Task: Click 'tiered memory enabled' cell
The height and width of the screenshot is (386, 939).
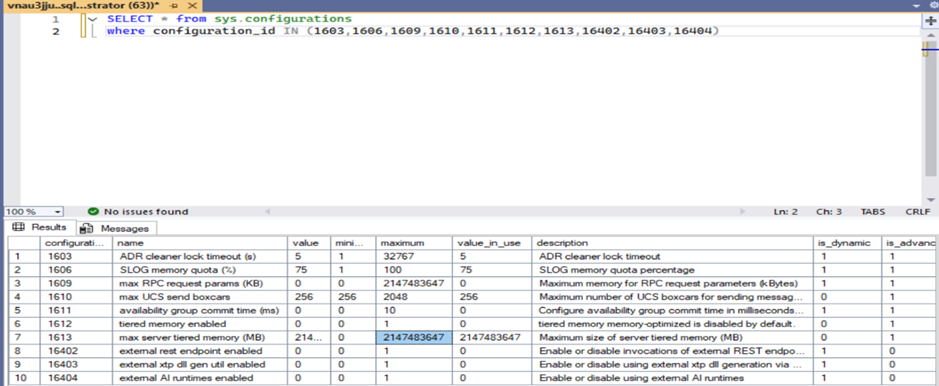Action: click(x=200, y=324)
